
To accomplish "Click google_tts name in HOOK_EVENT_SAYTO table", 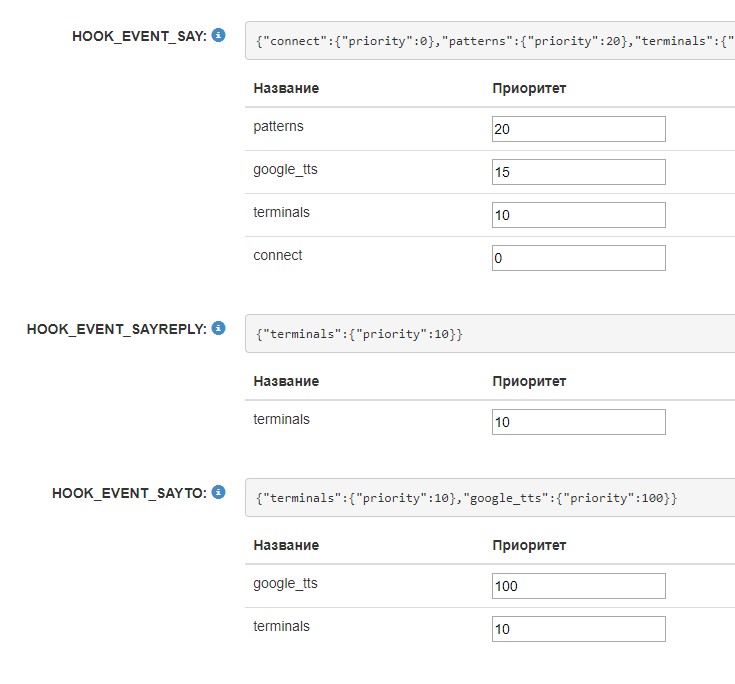I will click(x=285, y=583).
